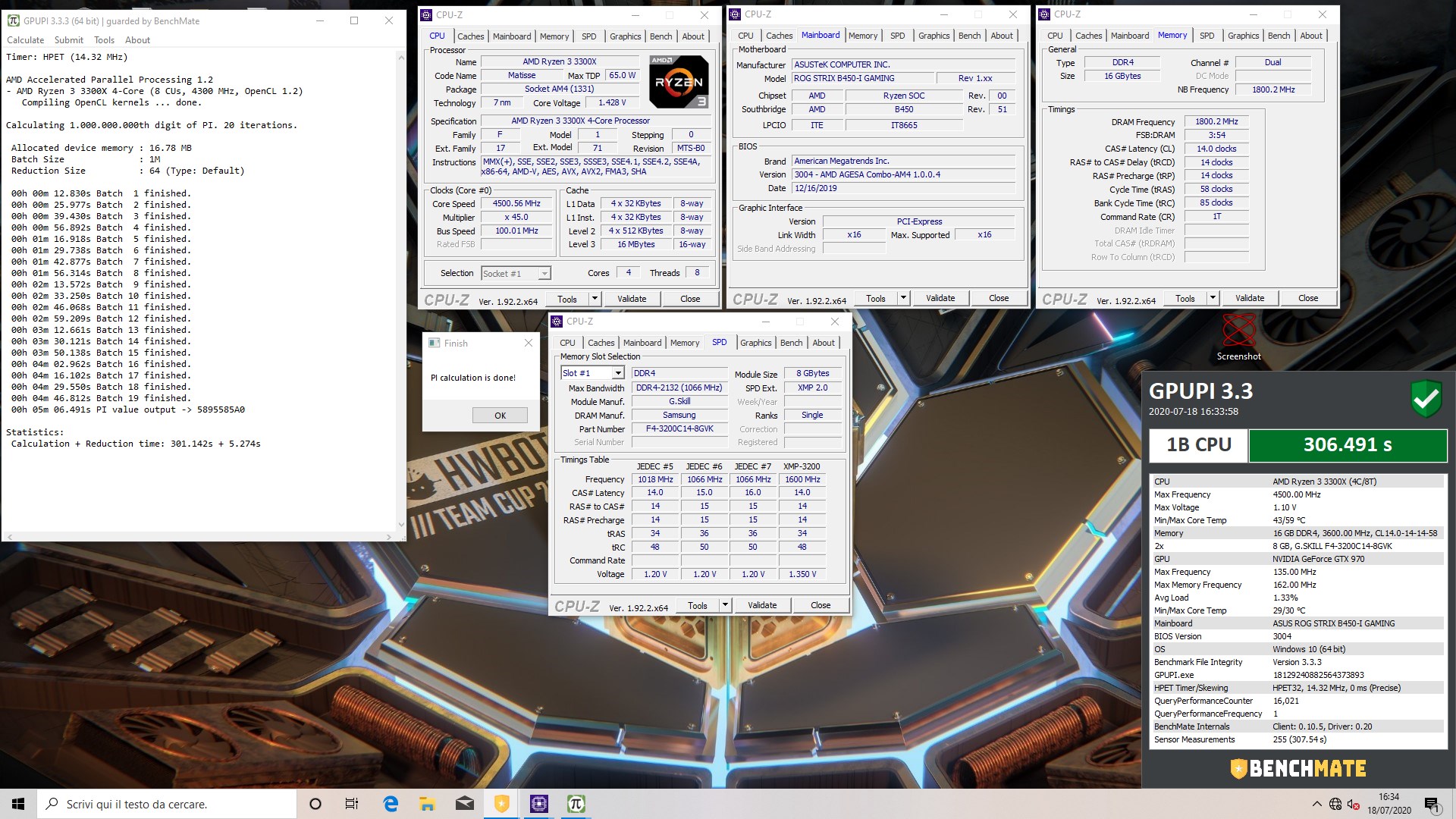Select About tab in CPU-Z SPD window

click(824, 343)
